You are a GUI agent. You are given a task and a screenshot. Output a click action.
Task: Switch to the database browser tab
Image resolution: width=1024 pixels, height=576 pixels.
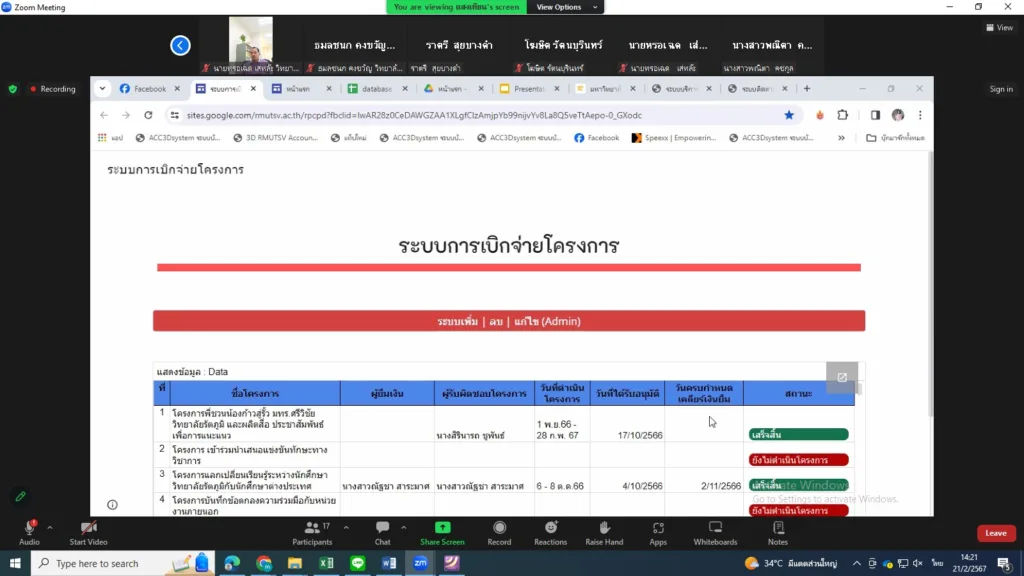coord(371,89)
